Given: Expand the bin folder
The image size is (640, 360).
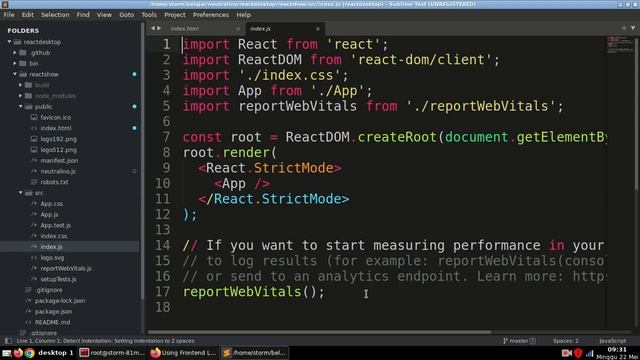Looking at the screenshot, I should coord(15,63).
